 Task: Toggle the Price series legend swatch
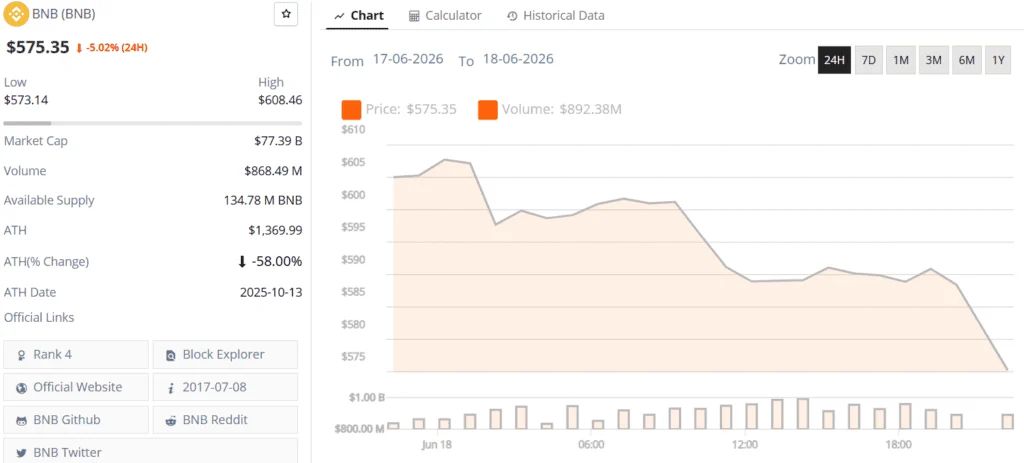click(351, 110)
